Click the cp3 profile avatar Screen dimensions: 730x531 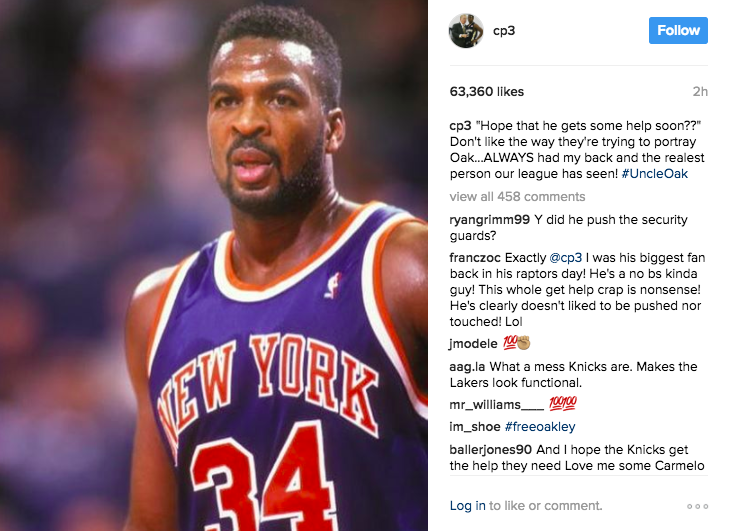pyautogui.click(x=466, y=31)
